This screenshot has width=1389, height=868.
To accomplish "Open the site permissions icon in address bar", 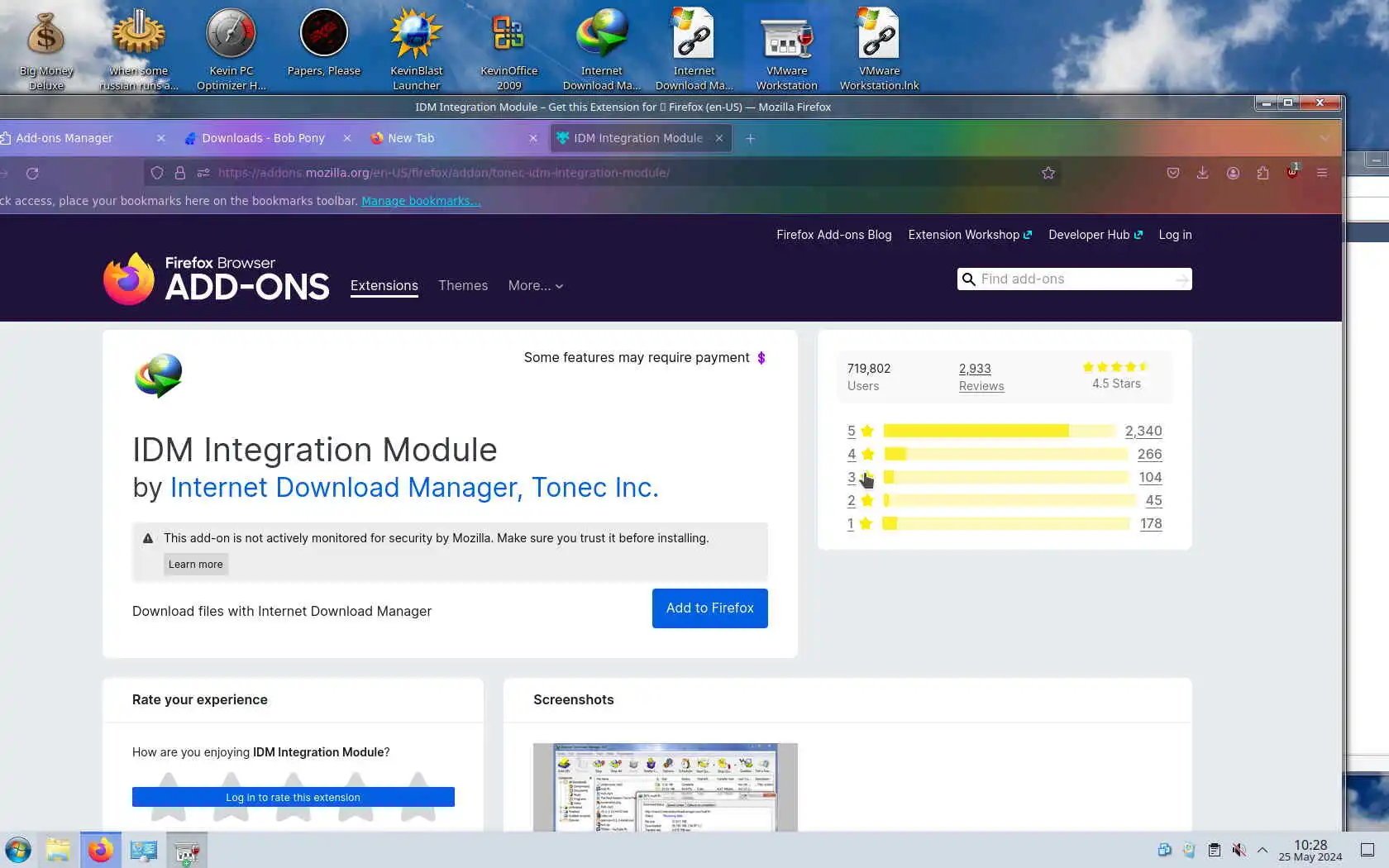I will [x=203, y=173].
